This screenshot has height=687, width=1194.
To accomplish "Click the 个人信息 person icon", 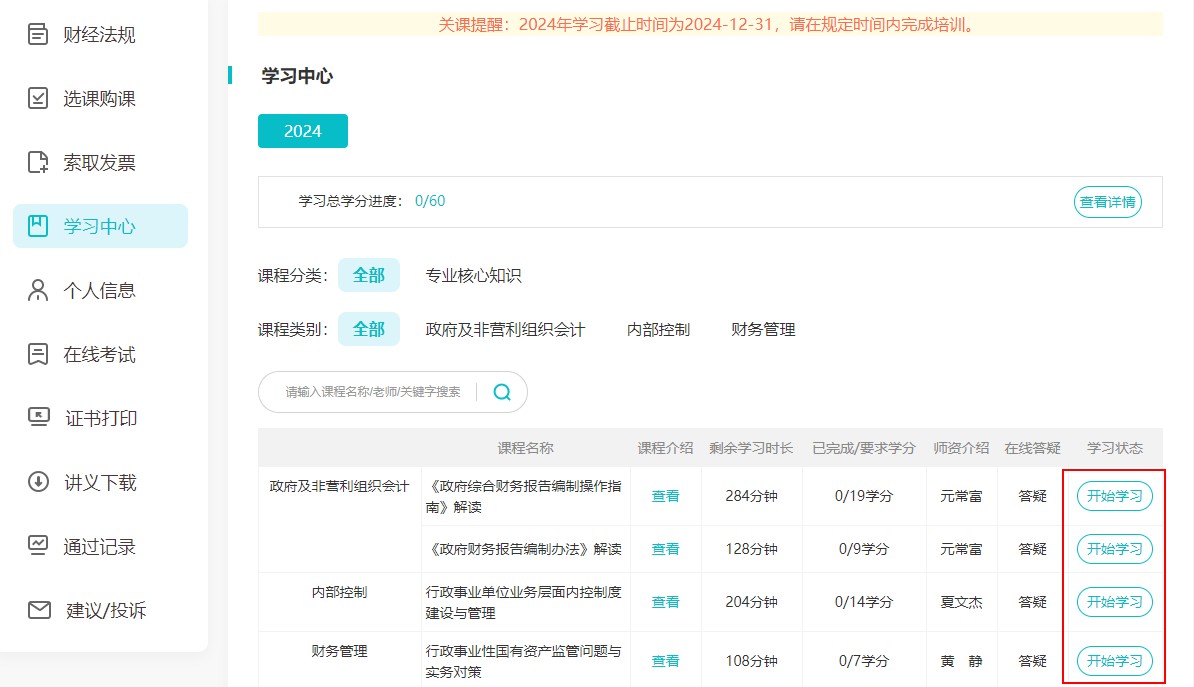I will pos(38,291).
